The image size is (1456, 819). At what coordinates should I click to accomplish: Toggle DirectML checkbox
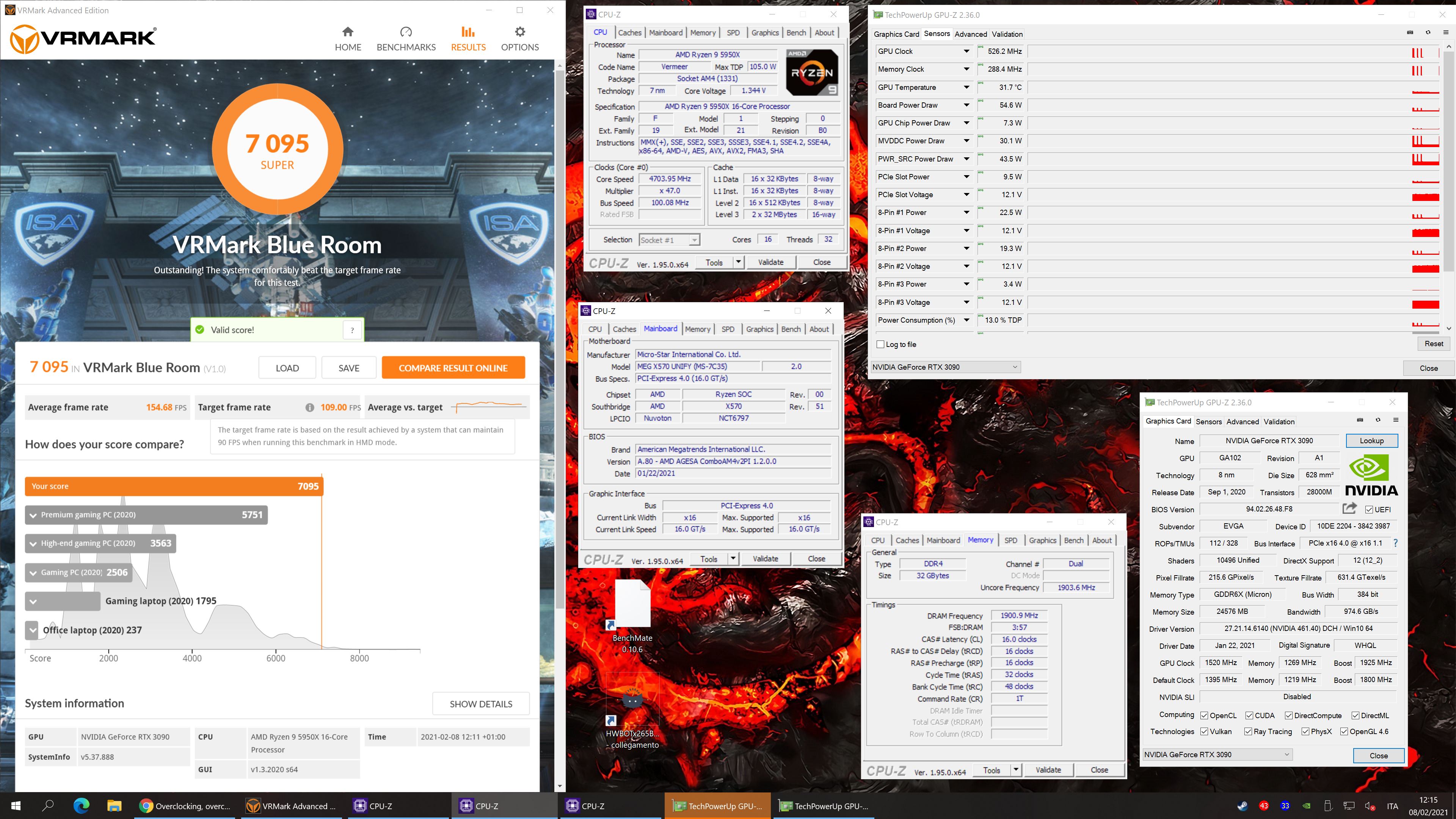(1356, 715)
